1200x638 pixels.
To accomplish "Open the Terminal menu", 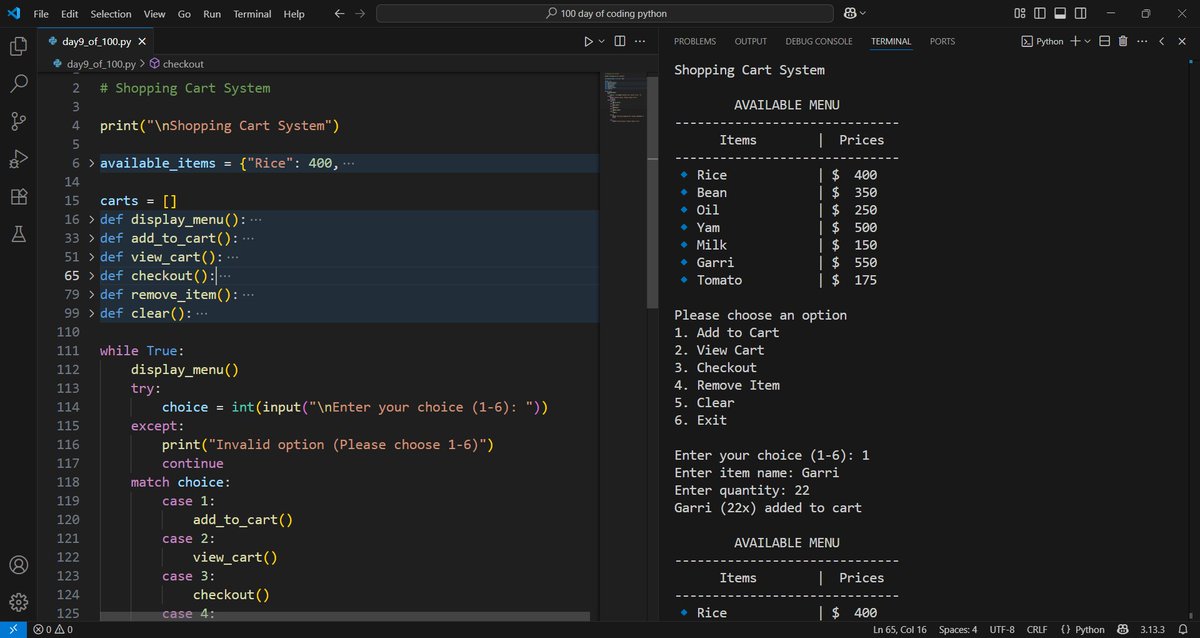I will click(252, 14).
